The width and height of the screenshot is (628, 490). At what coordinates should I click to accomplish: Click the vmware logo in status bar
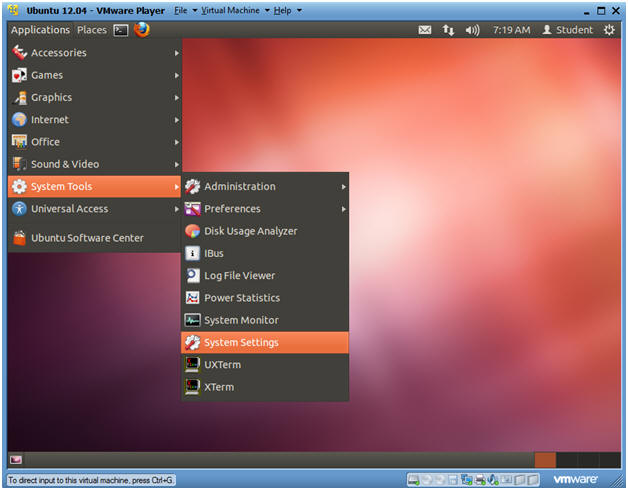tap(575, 479)
